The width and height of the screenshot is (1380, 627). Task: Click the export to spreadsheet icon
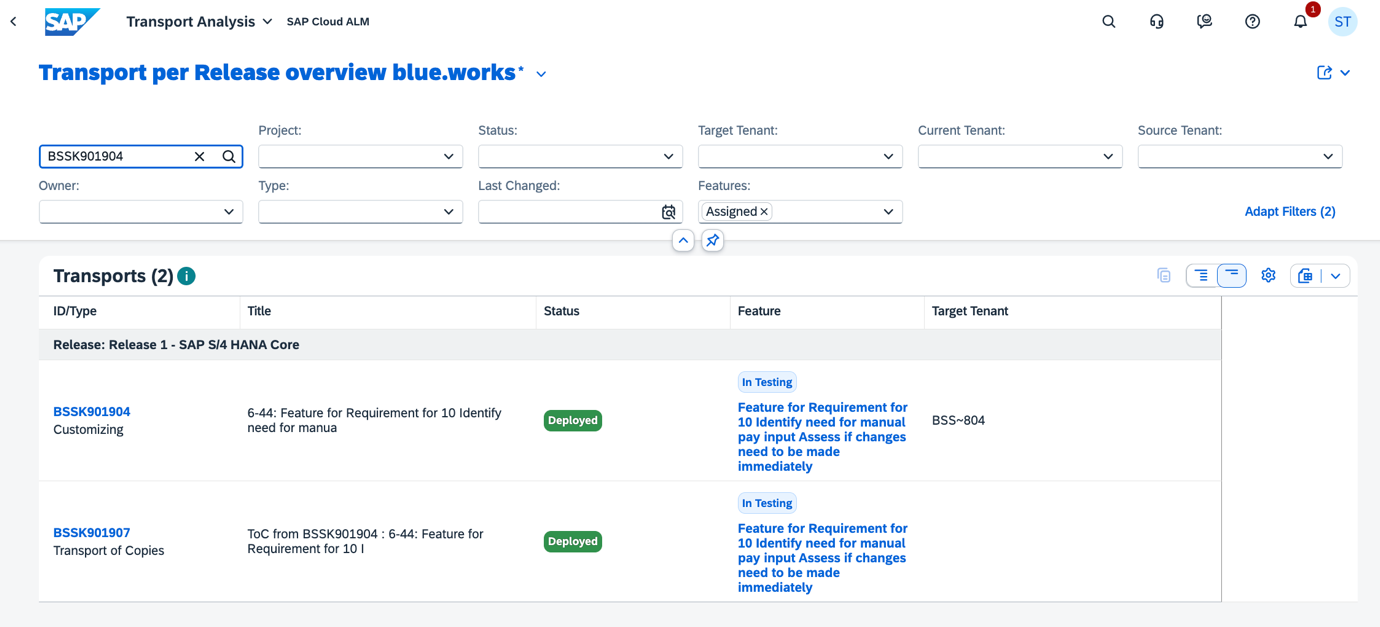tap(1305, 274)
